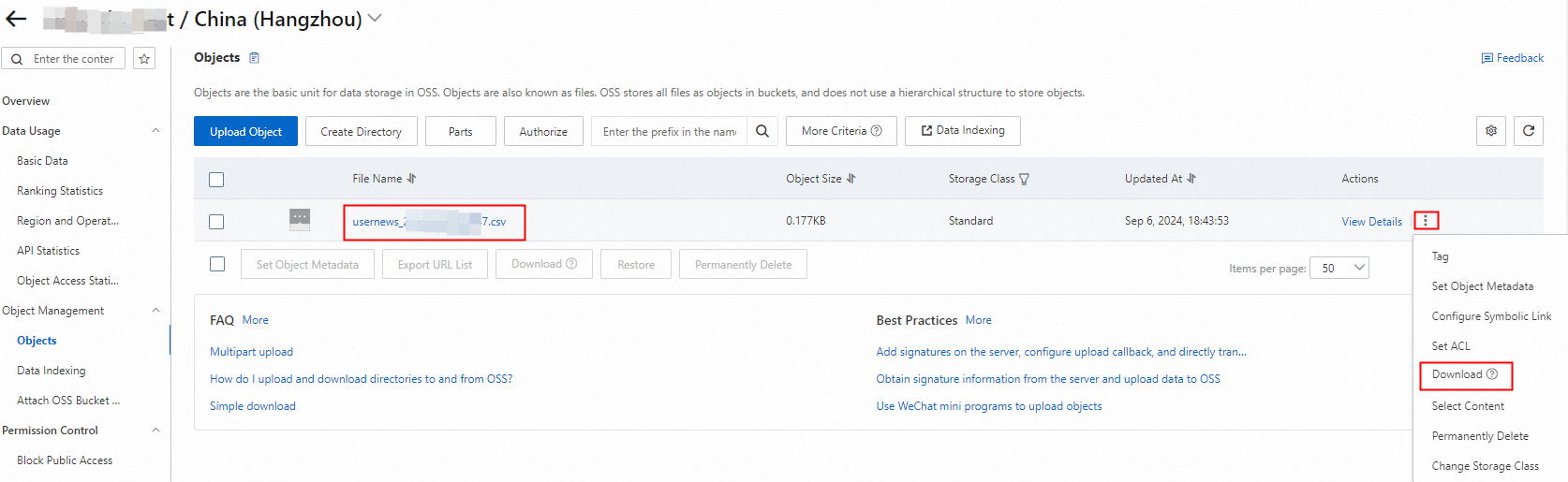
Task: Open Object Access Statistics sidebar item
Action: click(67, 281)
